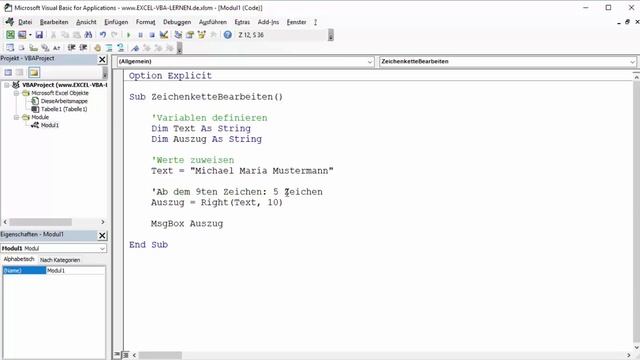This screenshot has width=640, height=360.
Task: Click the Complete Word icon
Action: point(57,48)
